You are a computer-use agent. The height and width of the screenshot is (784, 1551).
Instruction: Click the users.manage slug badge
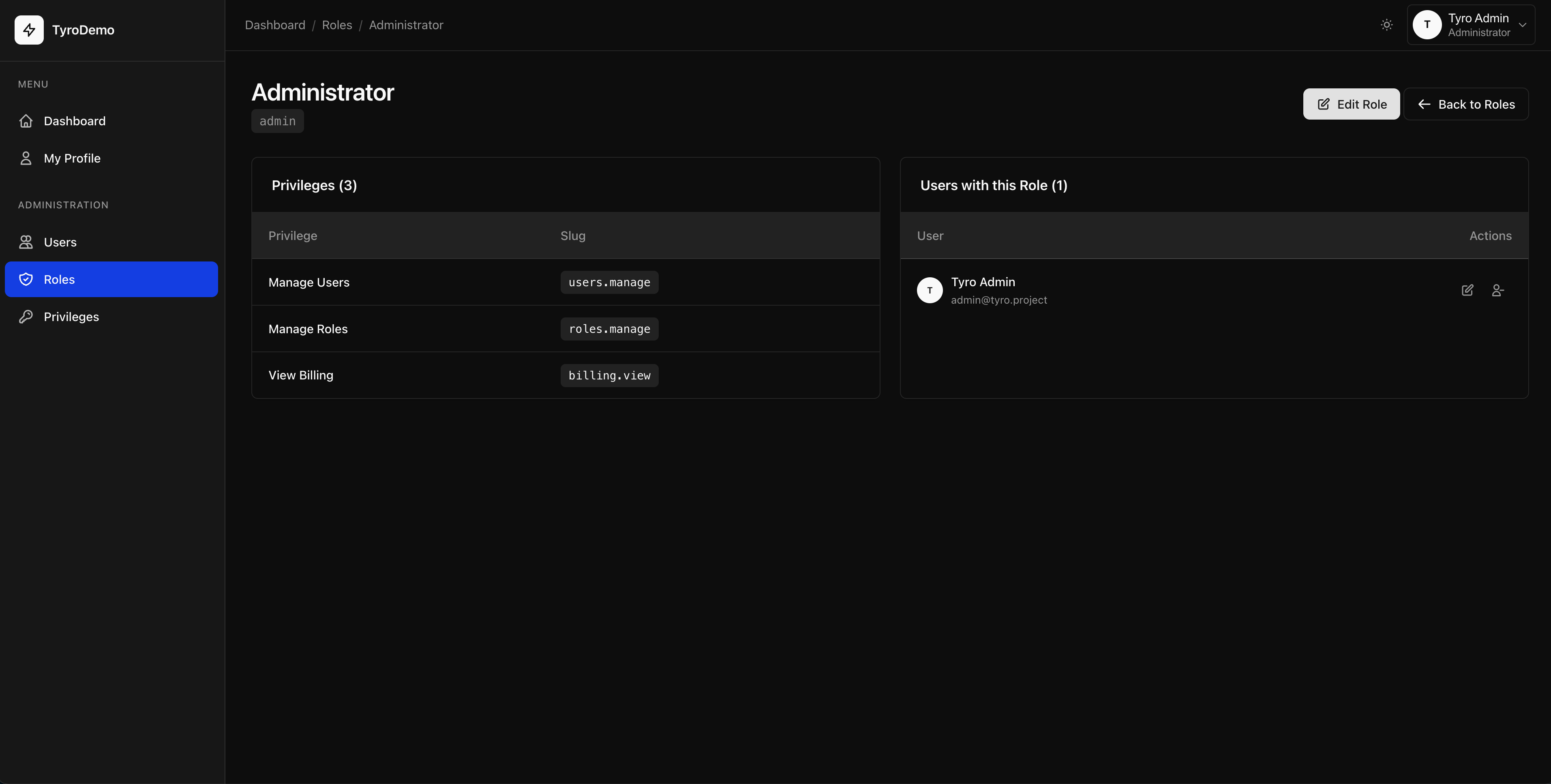click(x=609, y=283)
